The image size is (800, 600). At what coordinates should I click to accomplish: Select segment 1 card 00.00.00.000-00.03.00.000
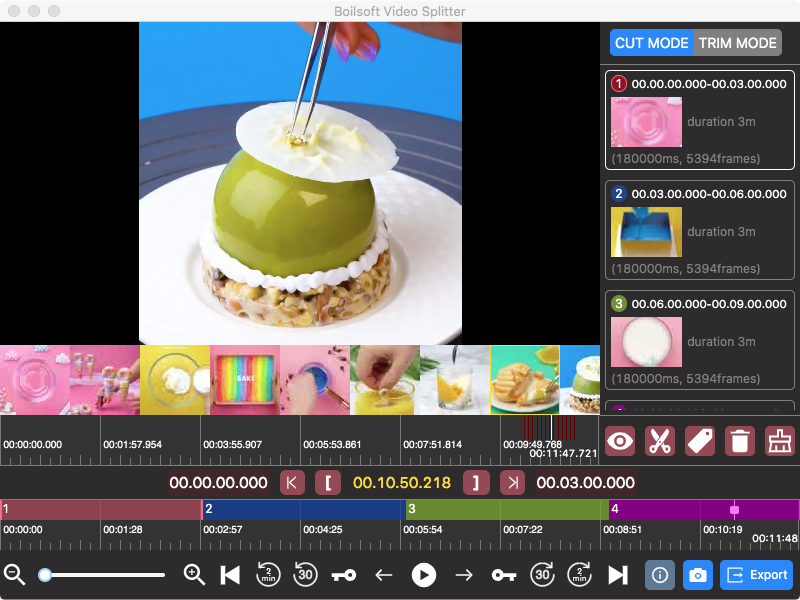pos(699,120)
